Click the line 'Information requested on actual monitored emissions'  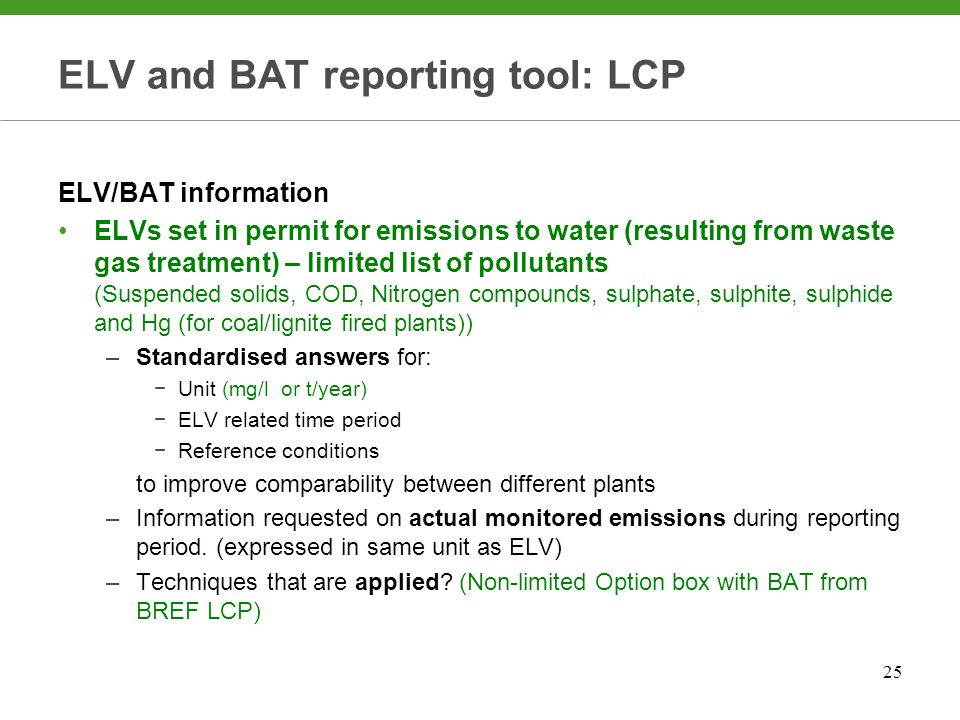[518, 519]
